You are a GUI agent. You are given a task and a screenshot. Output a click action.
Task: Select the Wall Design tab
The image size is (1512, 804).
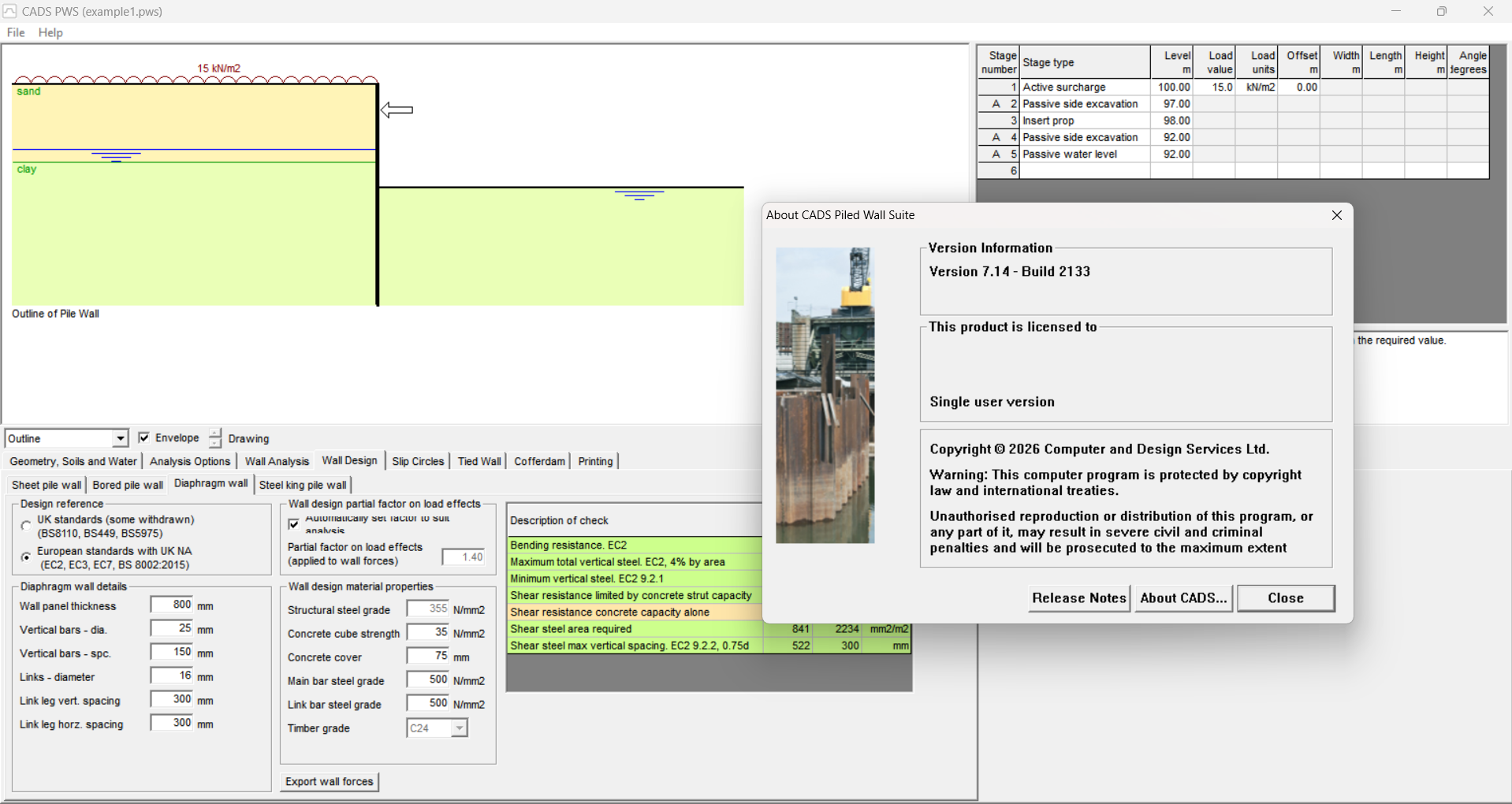coord(349,460)
